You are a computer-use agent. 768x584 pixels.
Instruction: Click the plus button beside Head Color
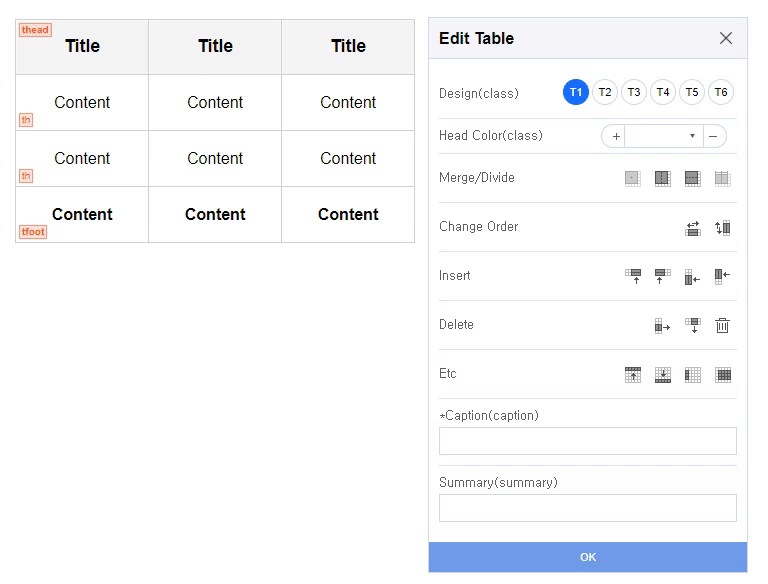pos(615,136)
